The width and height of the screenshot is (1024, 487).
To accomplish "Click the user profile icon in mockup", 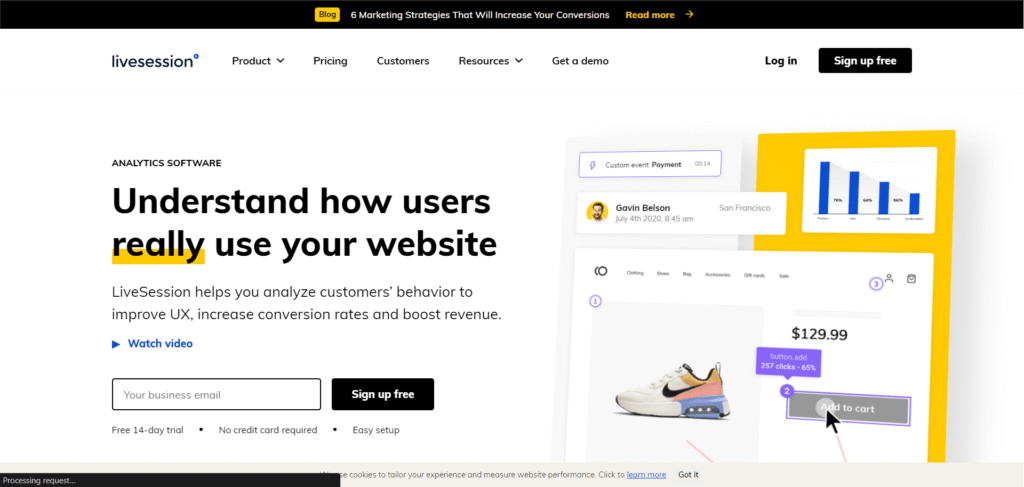I will [x=889, y=279].
